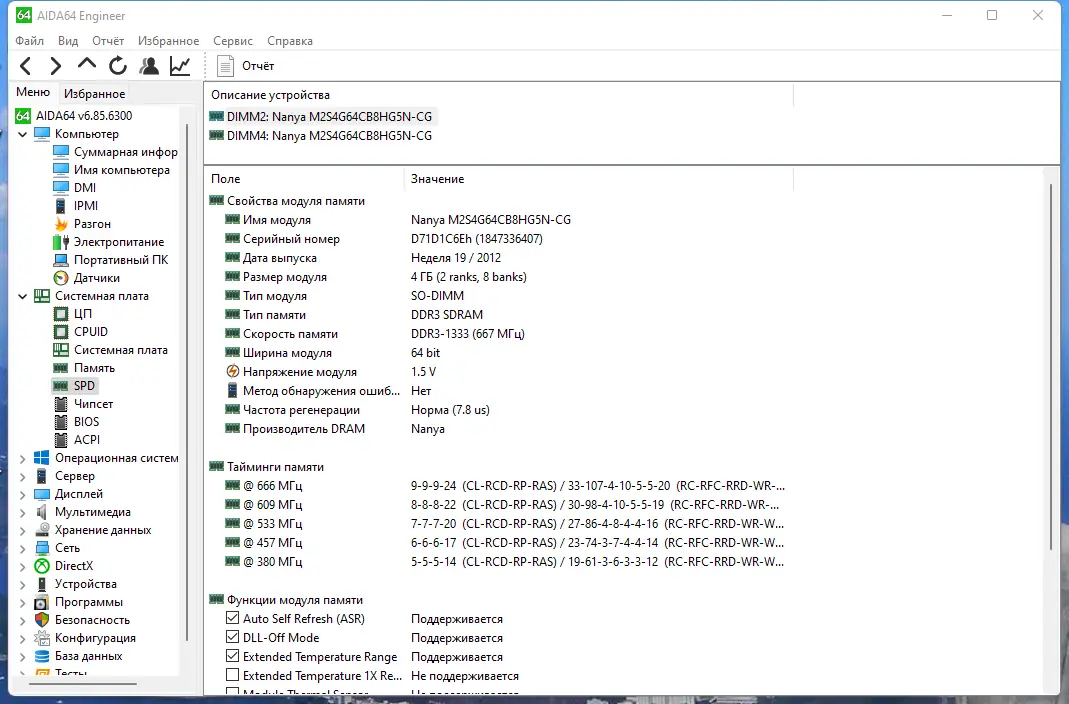This screenshot has width=1069, height=704.
Task: Open BIOS tree item
Action: 76,422
